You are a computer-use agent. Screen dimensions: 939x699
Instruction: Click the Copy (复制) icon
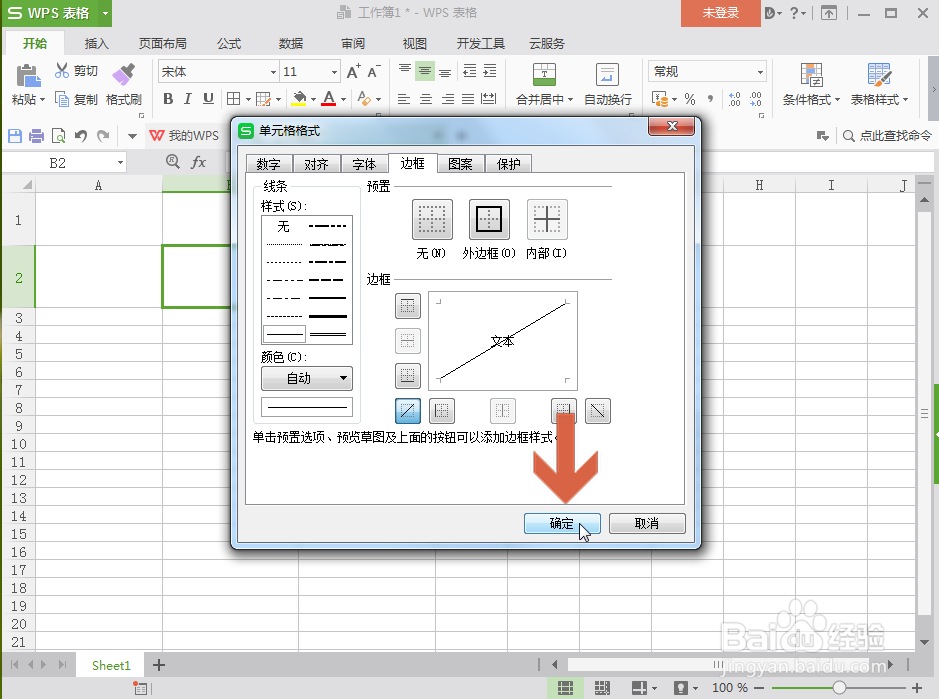(62, 99)
